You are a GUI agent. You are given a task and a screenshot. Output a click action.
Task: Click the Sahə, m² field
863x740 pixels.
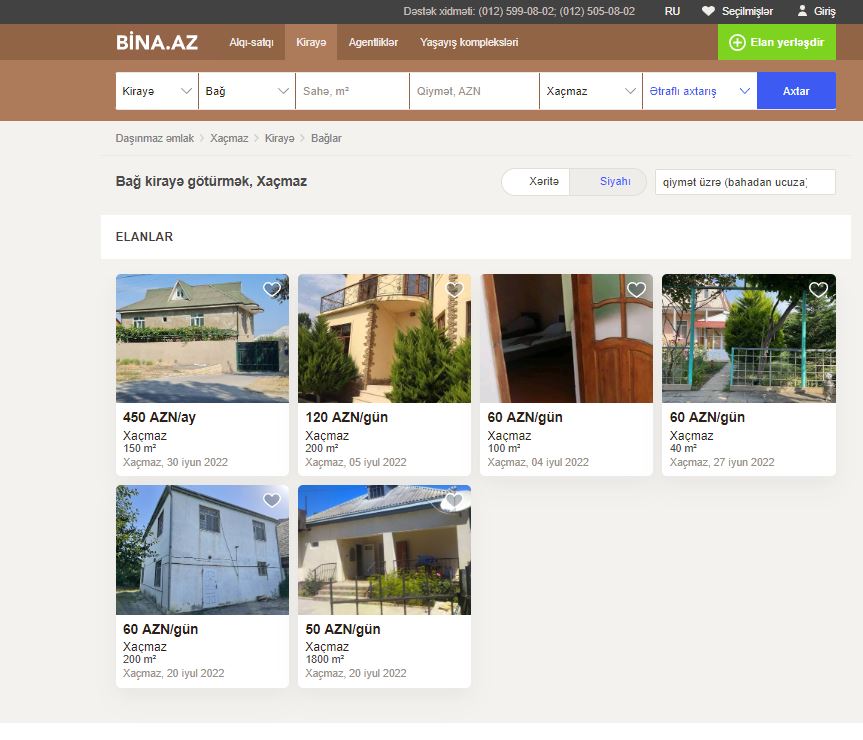[352, 91]
